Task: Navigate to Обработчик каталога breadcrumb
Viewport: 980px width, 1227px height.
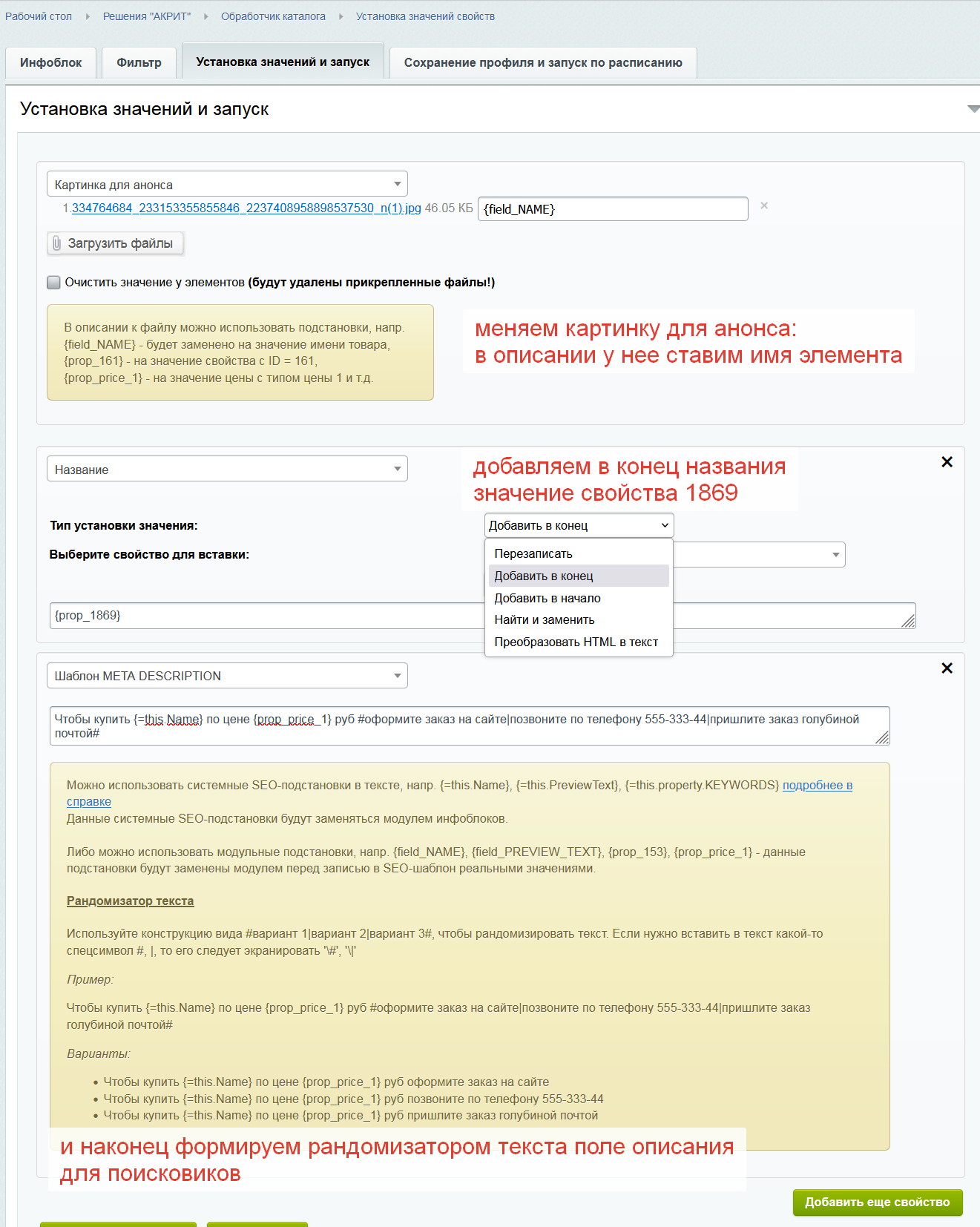Action: pos(273,16)
